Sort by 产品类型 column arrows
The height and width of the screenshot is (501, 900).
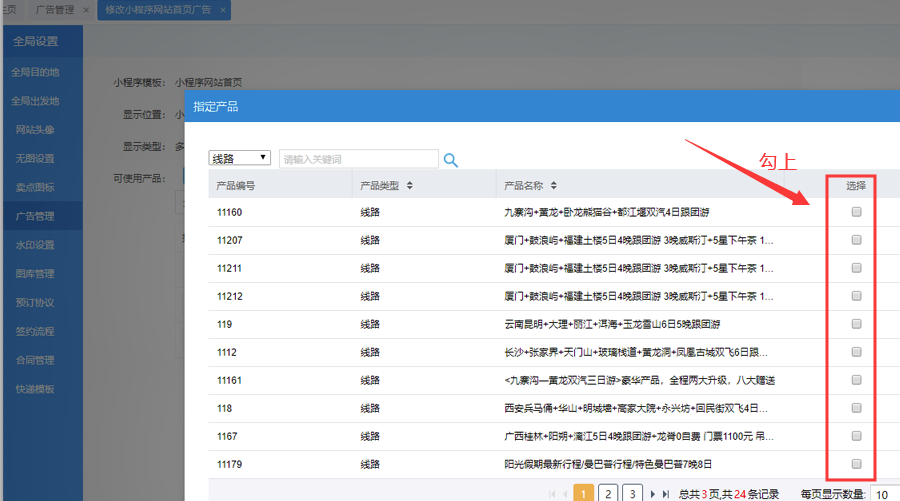(x=410, y=186)
